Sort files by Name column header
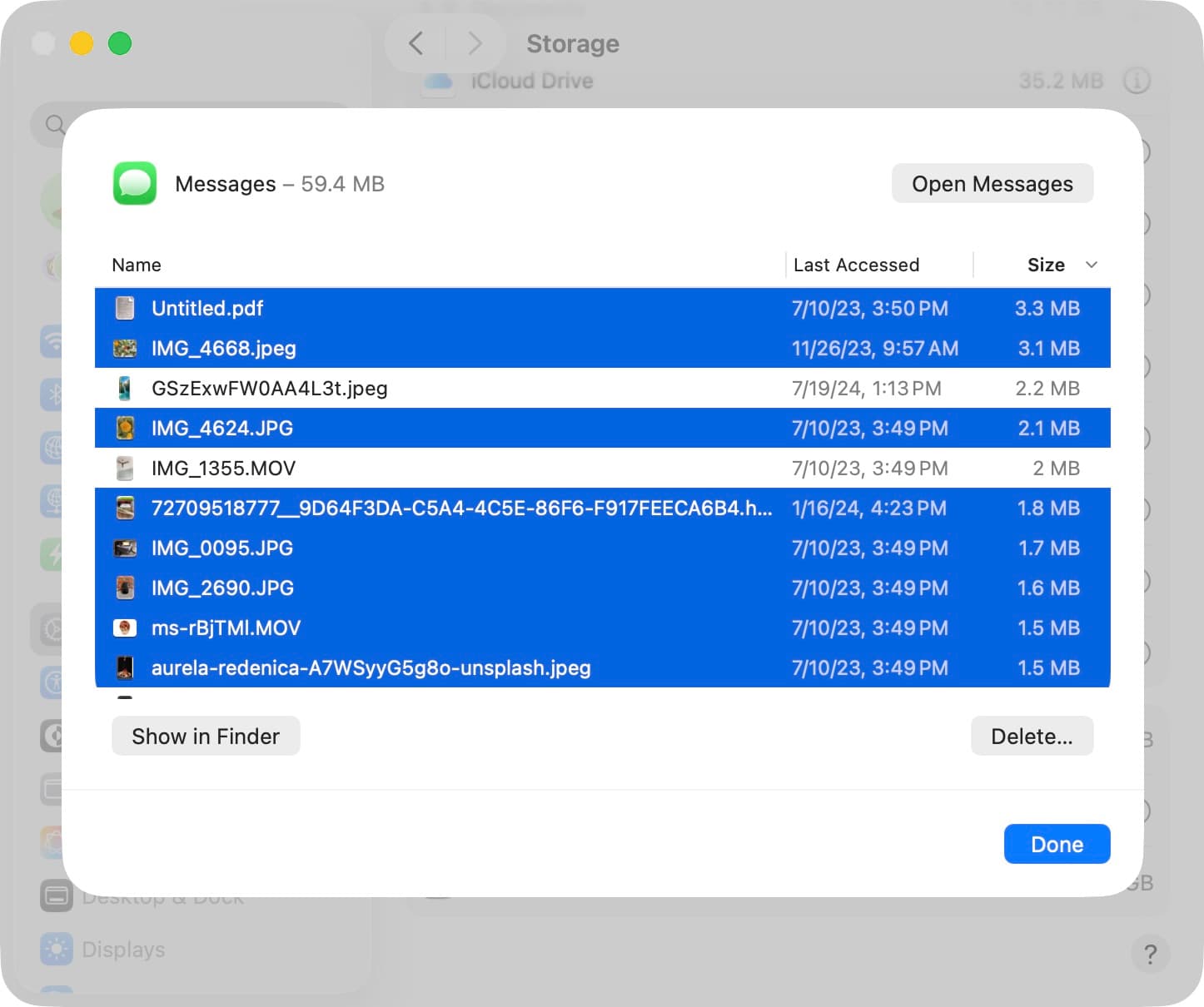This screenshot has height=1007, width=1204. (x=137, y=265)
